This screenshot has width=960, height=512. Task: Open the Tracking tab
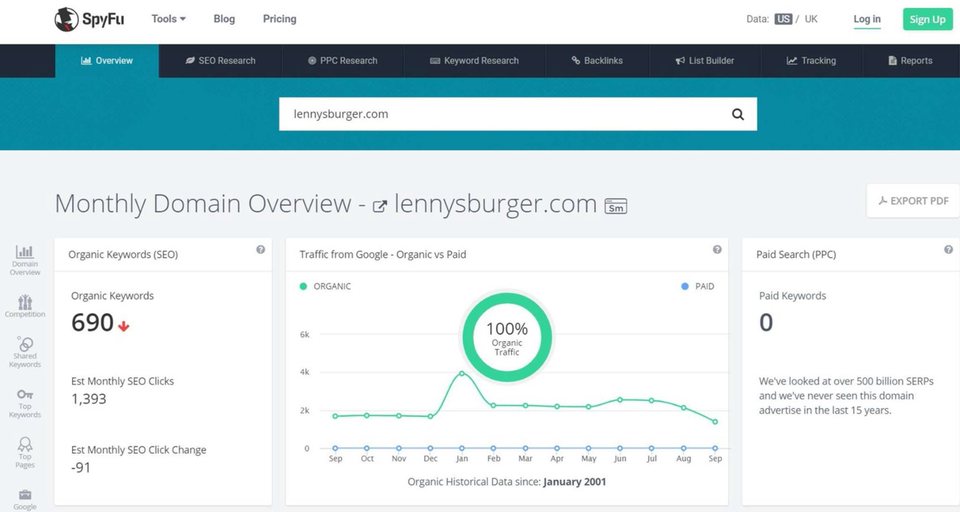click(811, 61)
